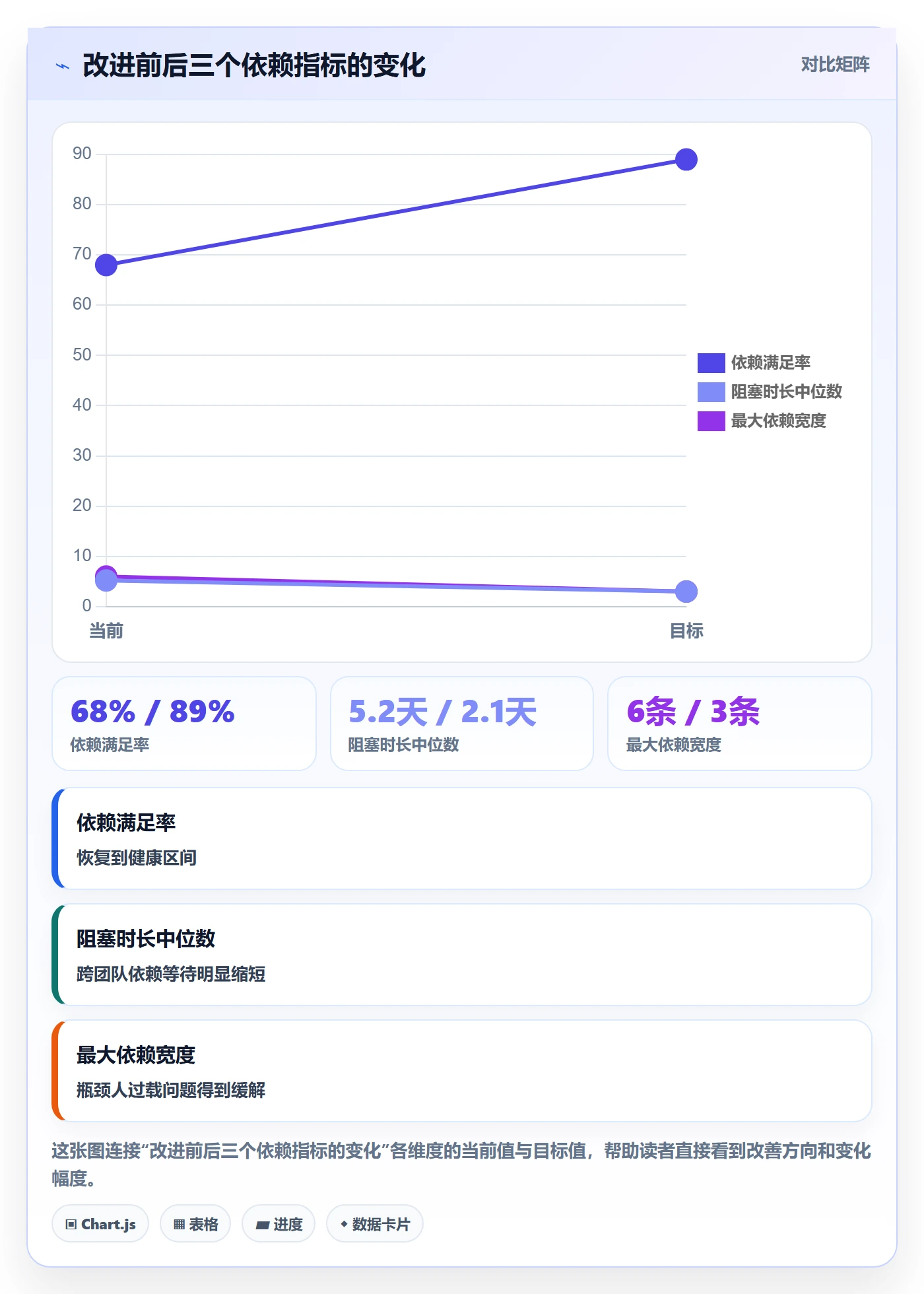Click the lightning bolt icon beside the title

63,66
